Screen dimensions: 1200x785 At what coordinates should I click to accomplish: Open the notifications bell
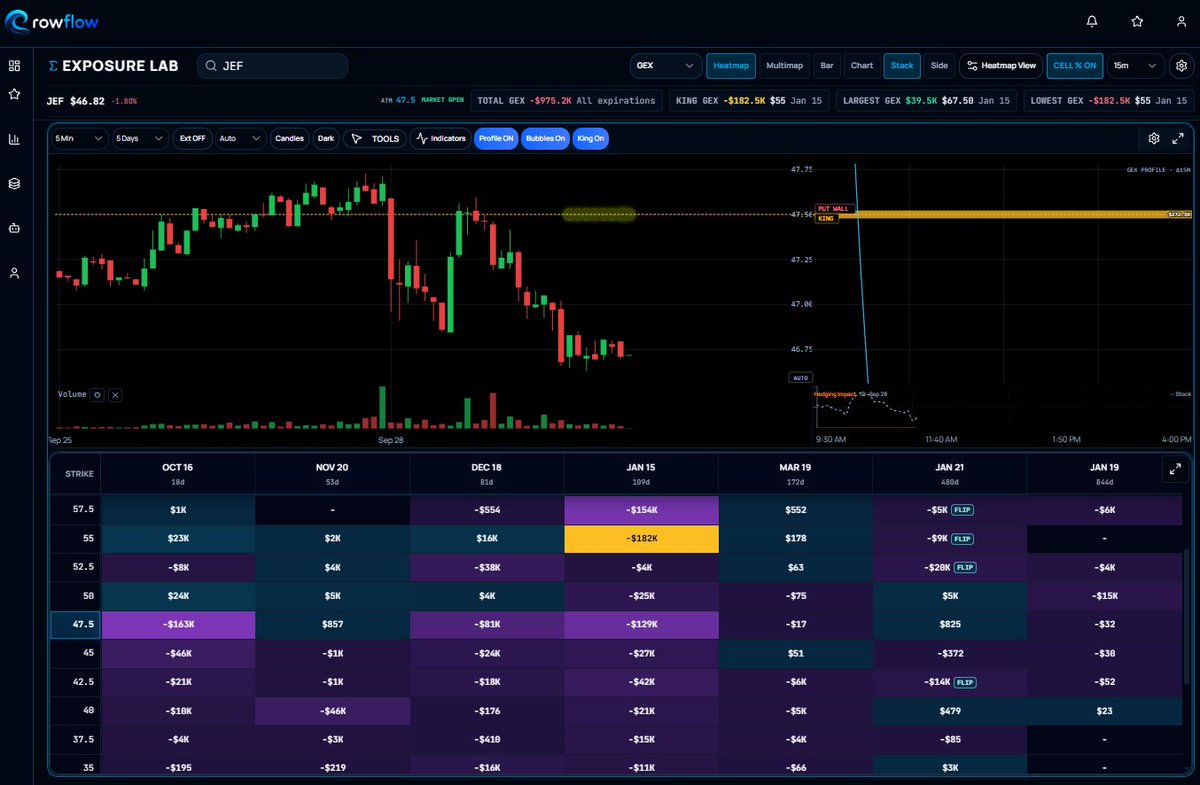[x=1092, y=21]
